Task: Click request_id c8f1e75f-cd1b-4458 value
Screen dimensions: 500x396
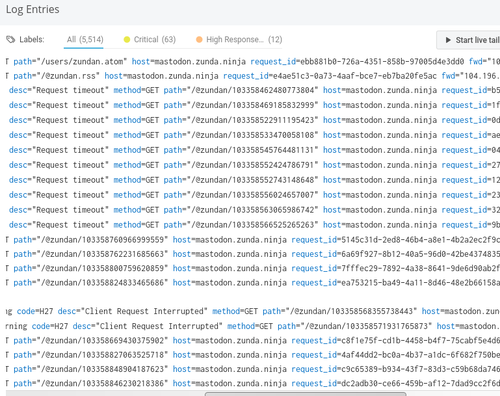Action: point(421,341)
